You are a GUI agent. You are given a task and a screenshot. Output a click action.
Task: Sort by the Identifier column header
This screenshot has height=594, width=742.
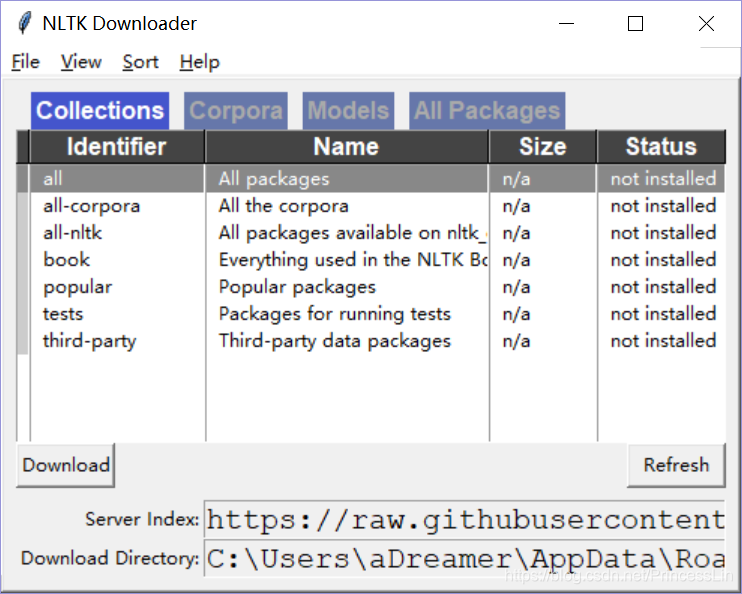coord(117,147)
